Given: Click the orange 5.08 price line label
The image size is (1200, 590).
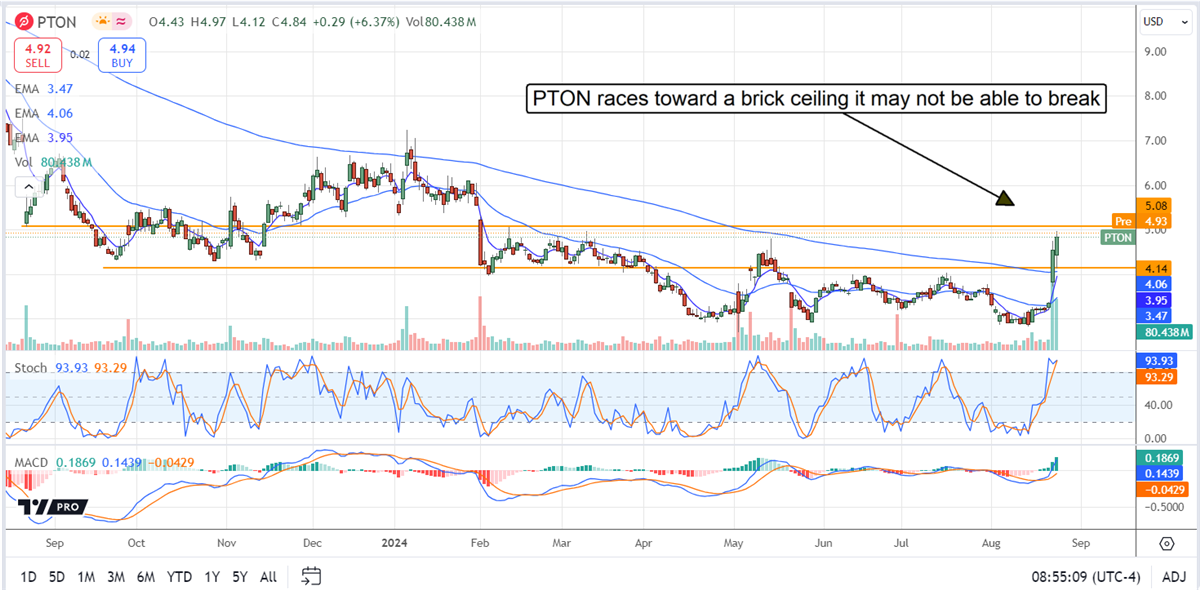Looking at the screenshot, I should [x=1152, y=205].
